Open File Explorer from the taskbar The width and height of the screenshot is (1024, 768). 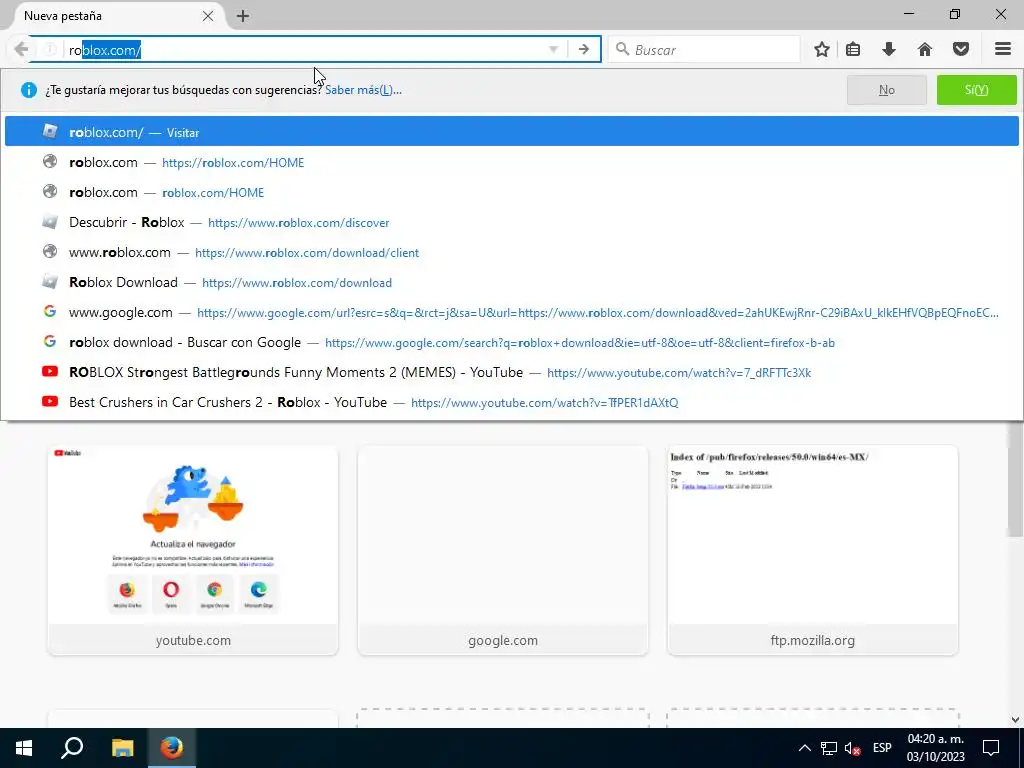pyautogui.click(x=122, y=748)
